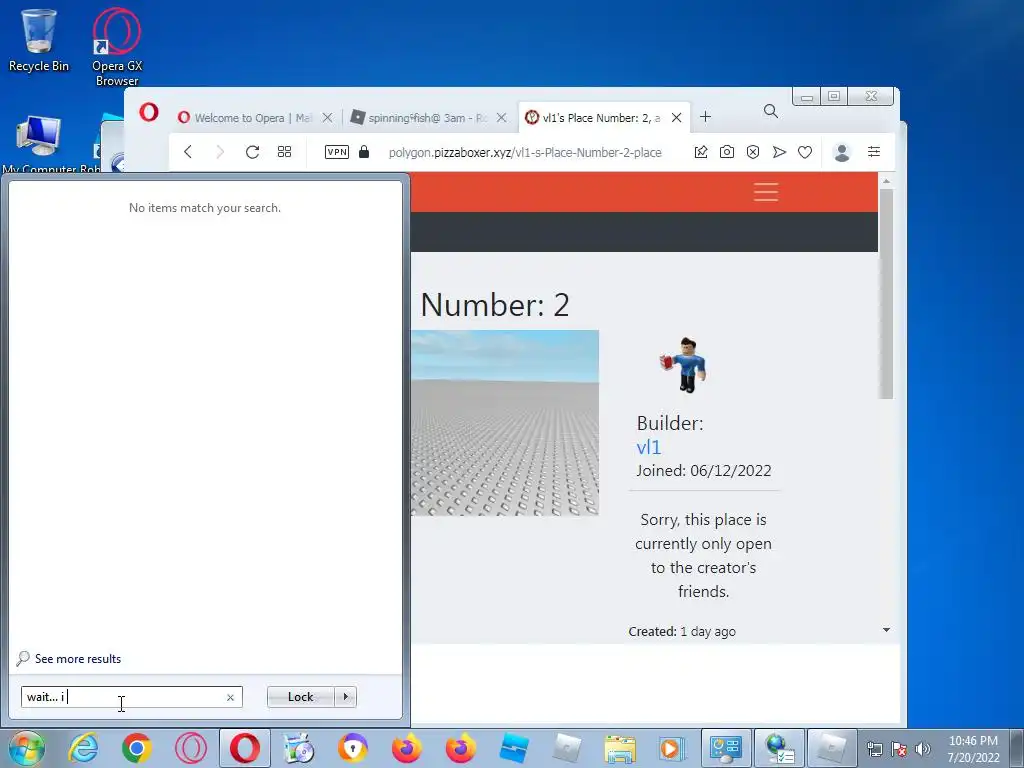Open a new tab with plus button
The height and width of the screenshot is (768, 1024).
pos(705,117)
